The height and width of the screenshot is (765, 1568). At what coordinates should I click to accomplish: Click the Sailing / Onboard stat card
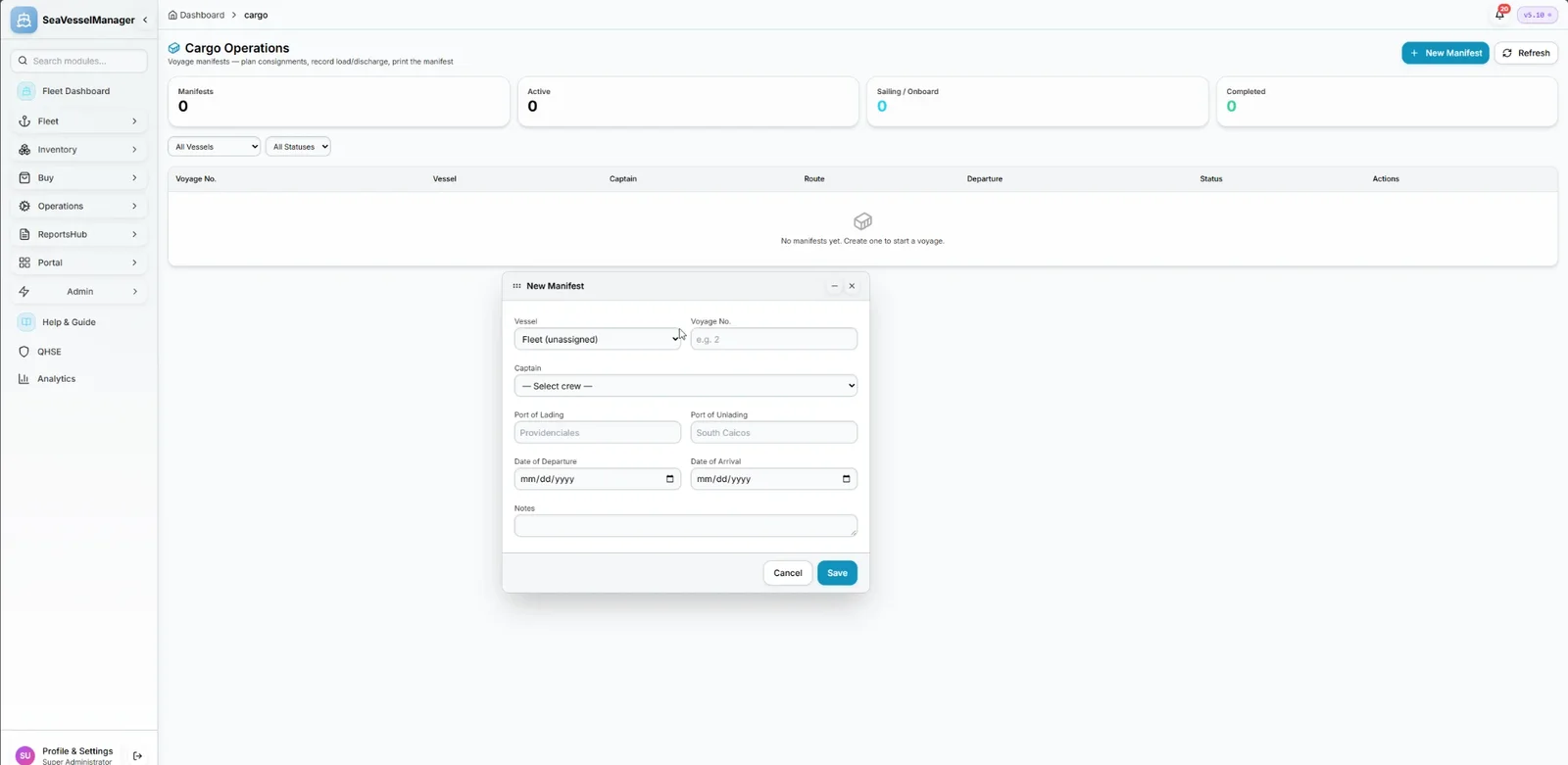[1037, 102]
